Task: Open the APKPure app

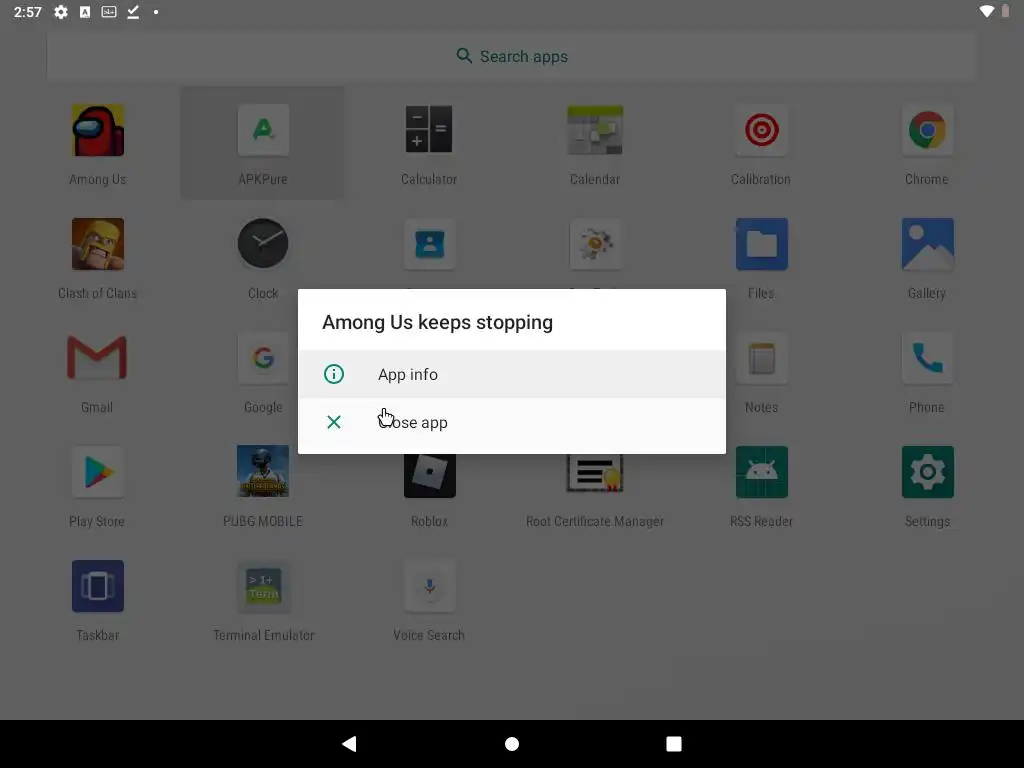Action: click(x=263, y=130)
